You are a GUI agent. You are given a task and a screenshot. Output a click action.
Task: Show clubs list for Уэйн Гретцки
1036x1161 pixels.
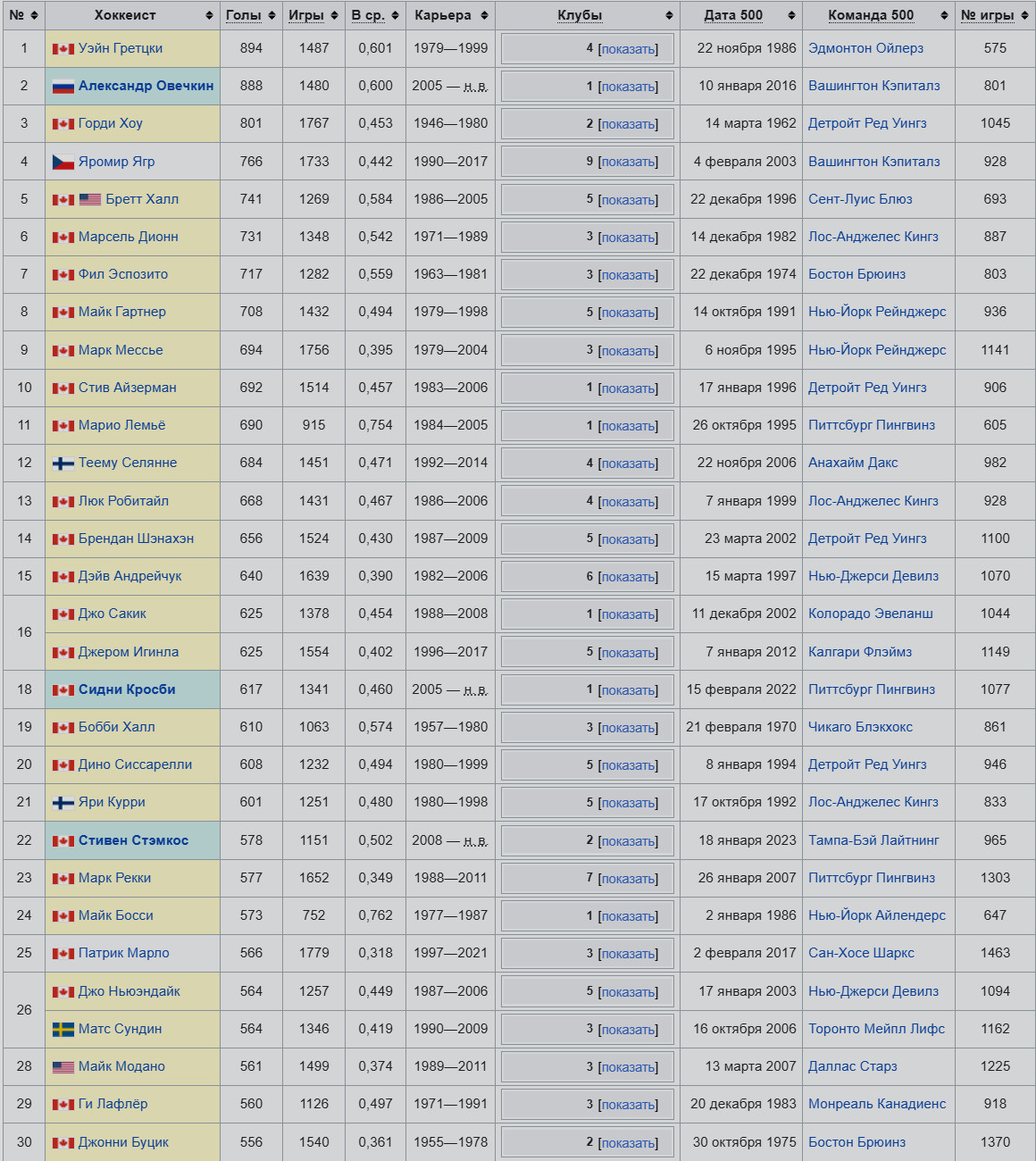(628, 49)
